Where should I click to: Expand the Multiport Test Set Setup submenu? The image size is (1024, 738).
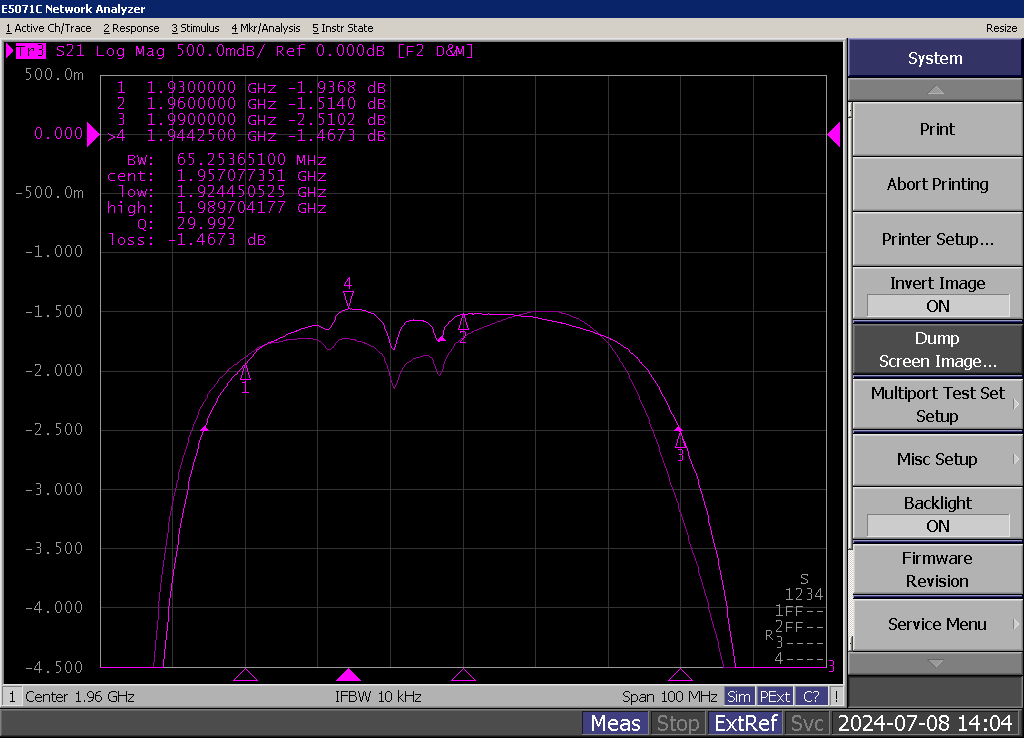pos(936,404)
